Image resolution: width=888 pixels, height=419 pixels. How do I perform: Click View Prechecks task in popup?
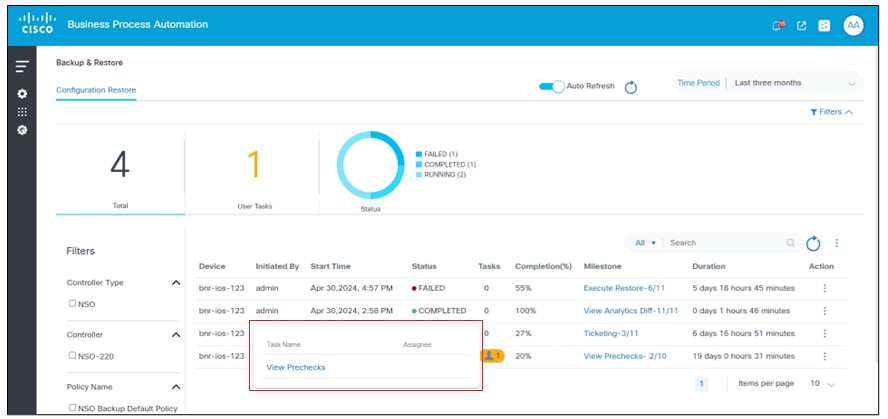[x=296, y=367]
